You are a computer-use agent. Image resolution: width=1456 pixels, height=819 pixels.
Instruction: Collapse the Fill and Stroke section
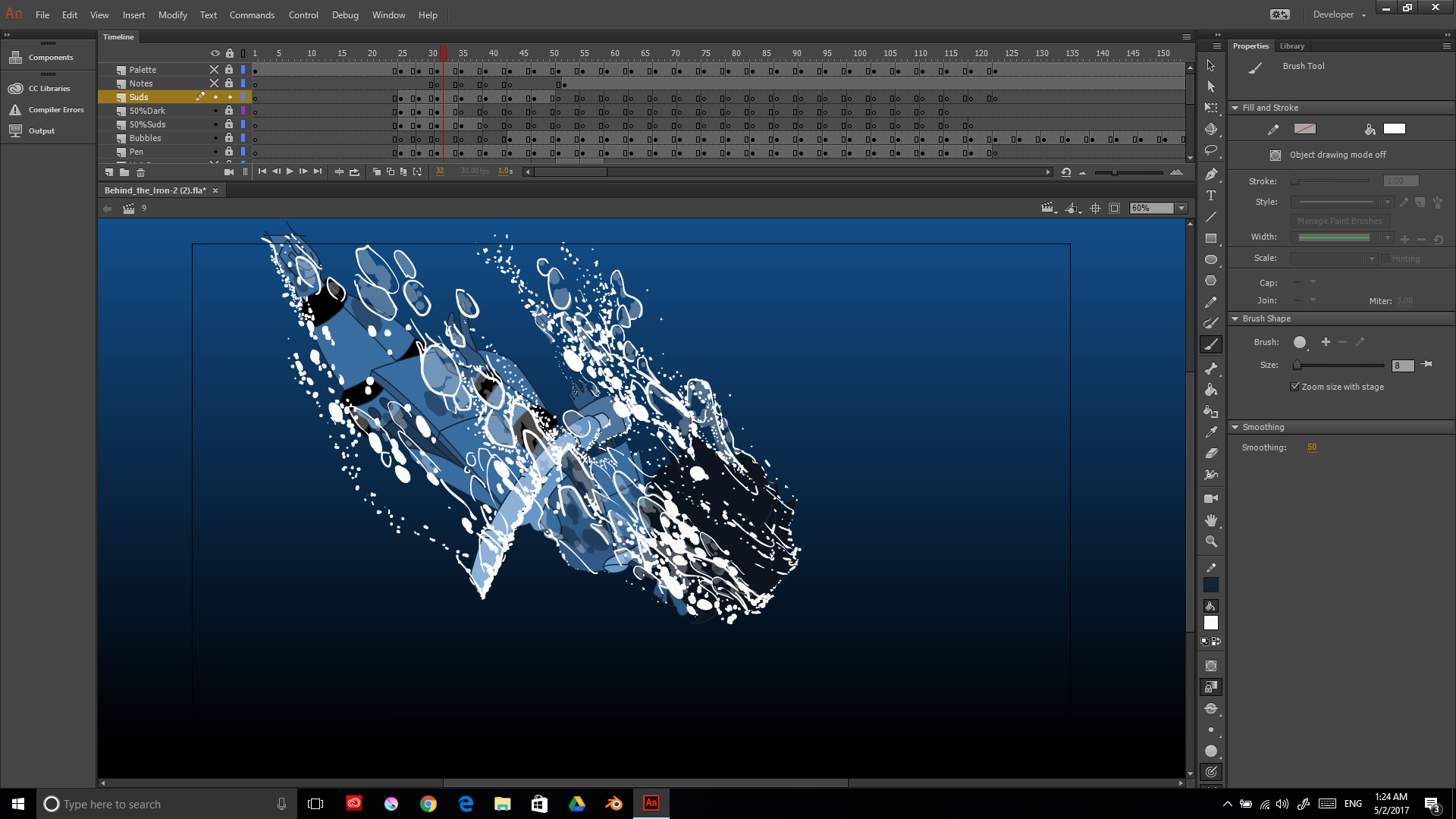[x=1235, y=108]
